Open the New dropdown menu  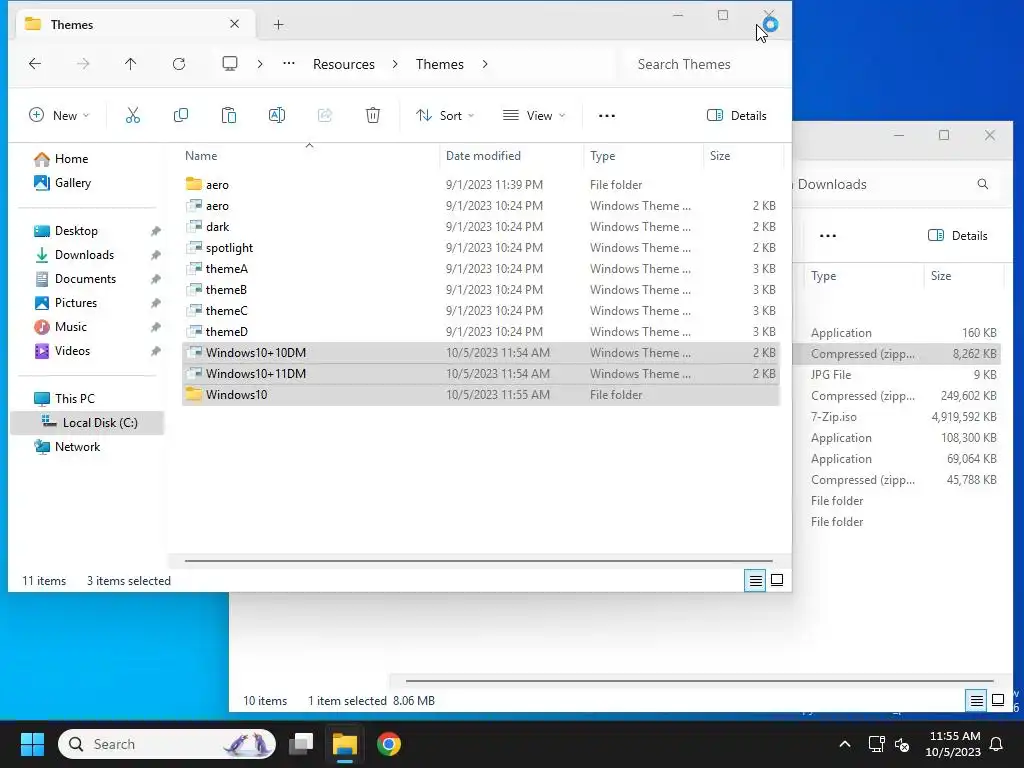(59, 116)
